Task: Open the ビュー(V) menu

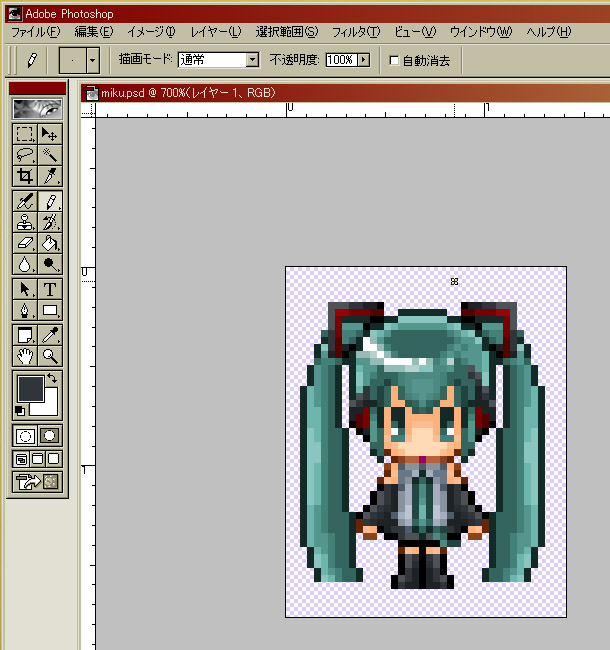Action: 415,32
